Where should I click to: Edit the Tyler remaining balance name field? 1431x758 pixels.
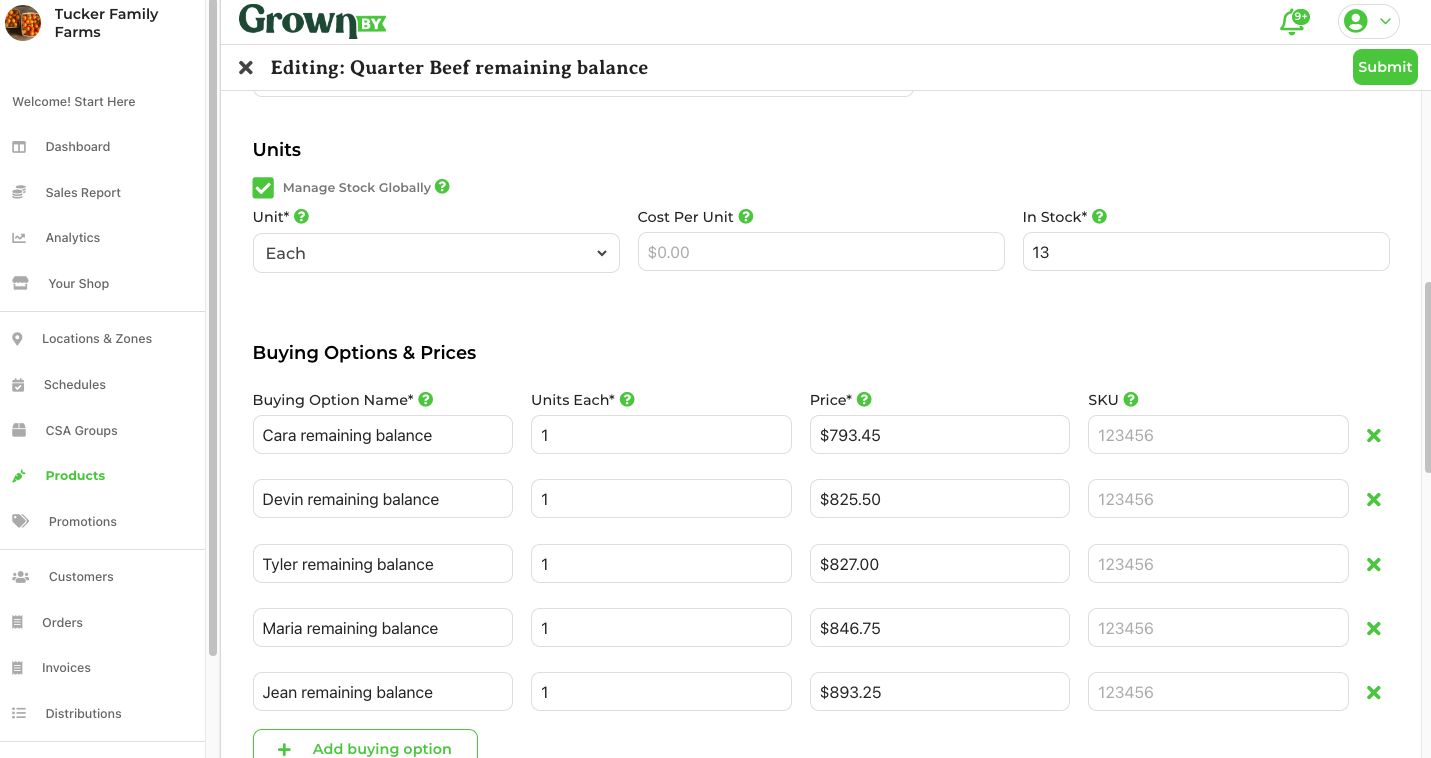coord(383,564)
